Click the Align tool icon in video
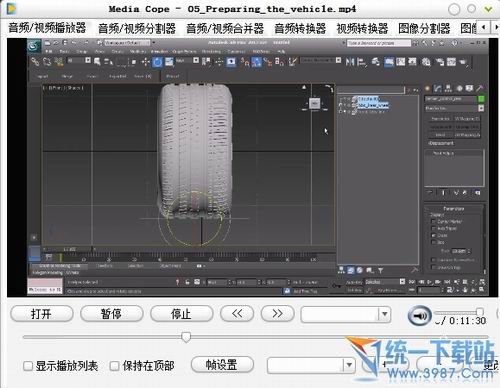The height and width of the screenshot is (388, 500). pos(361,62)
